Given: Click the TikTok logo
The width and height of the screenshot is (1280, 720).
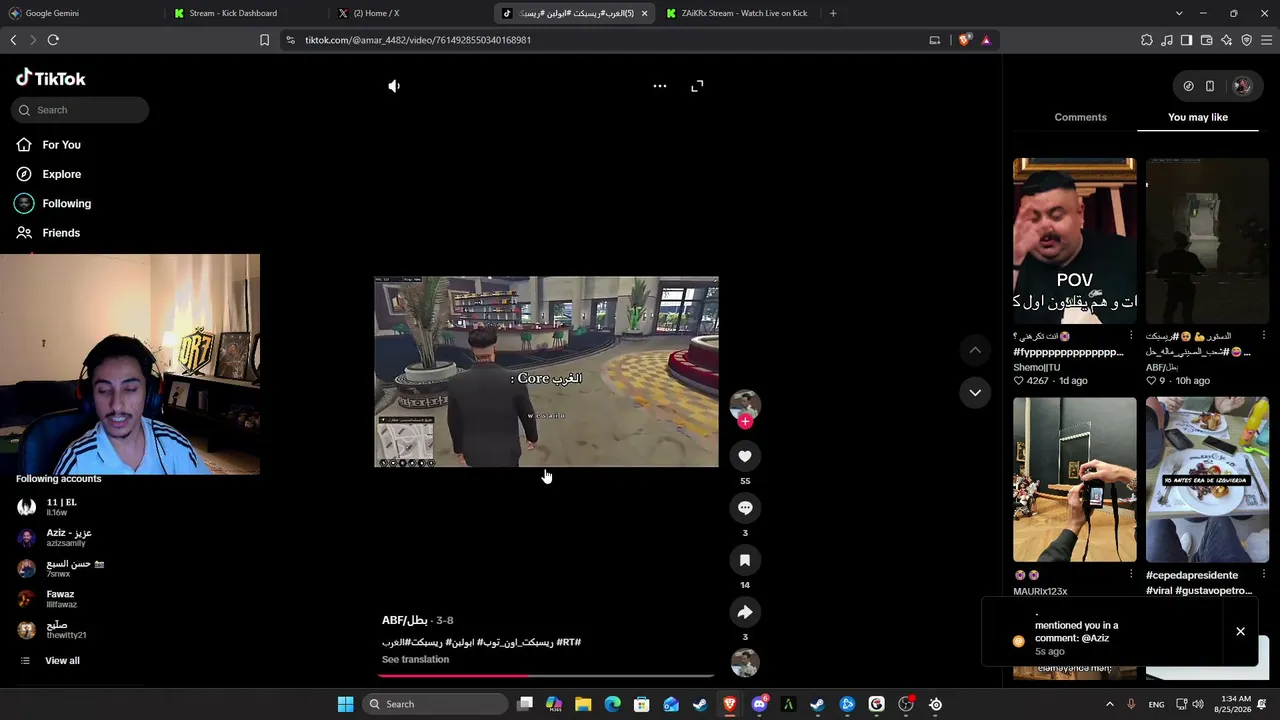Looking at the screenshot, I should pyautogui.click(x=51, y=78).
